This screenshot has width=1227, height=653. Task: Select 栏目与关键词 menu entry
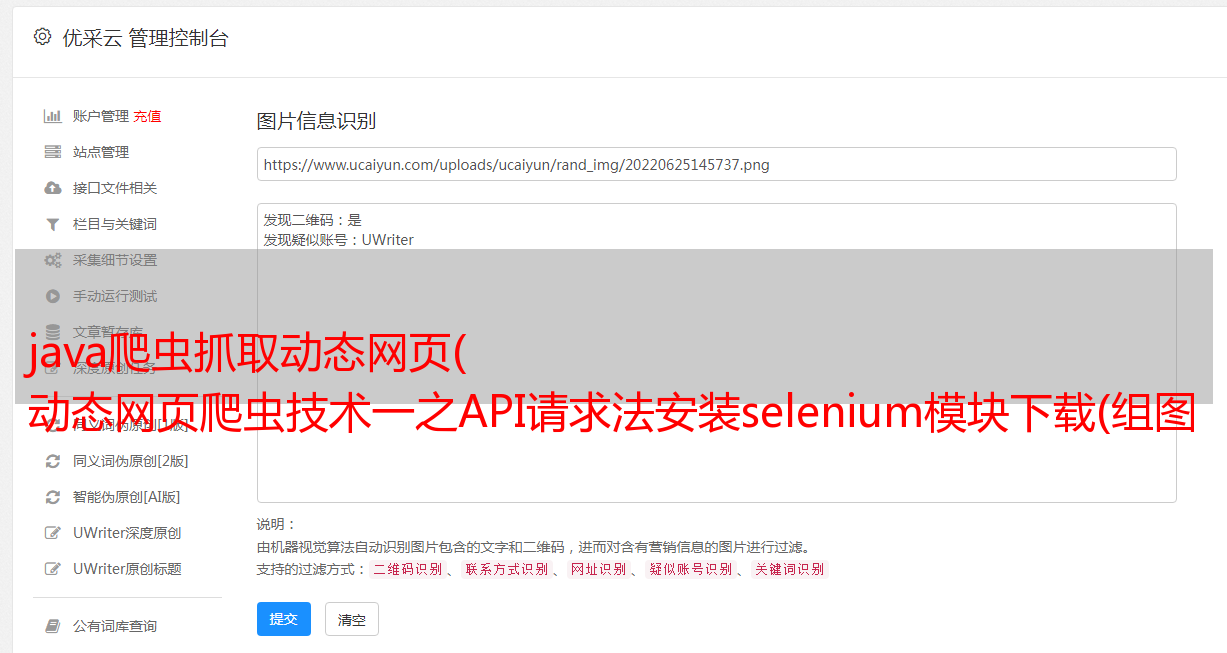115,224
